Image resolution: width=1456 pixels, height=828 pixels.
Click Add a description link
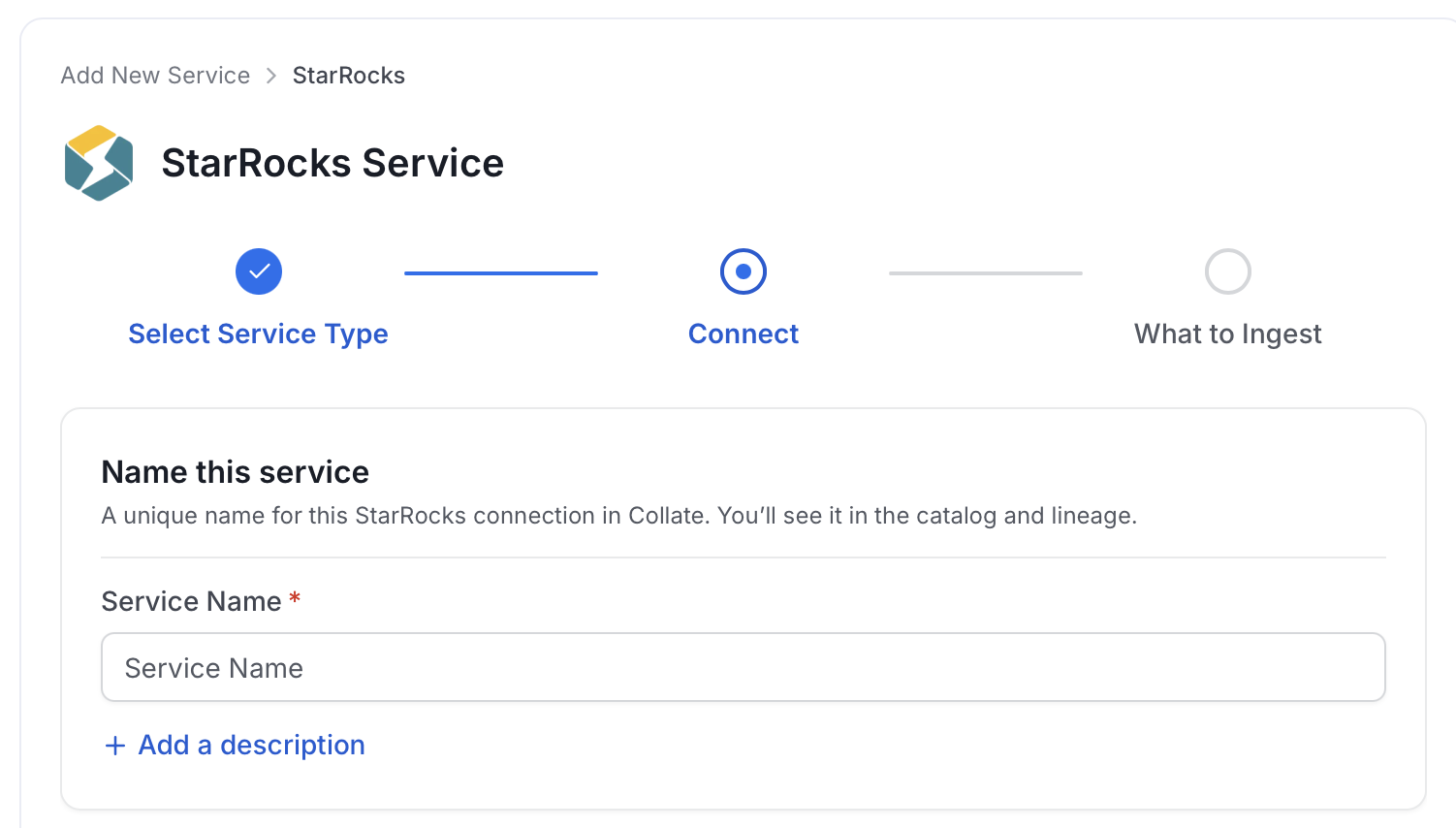pyautogui.click(x=252, y=745)
